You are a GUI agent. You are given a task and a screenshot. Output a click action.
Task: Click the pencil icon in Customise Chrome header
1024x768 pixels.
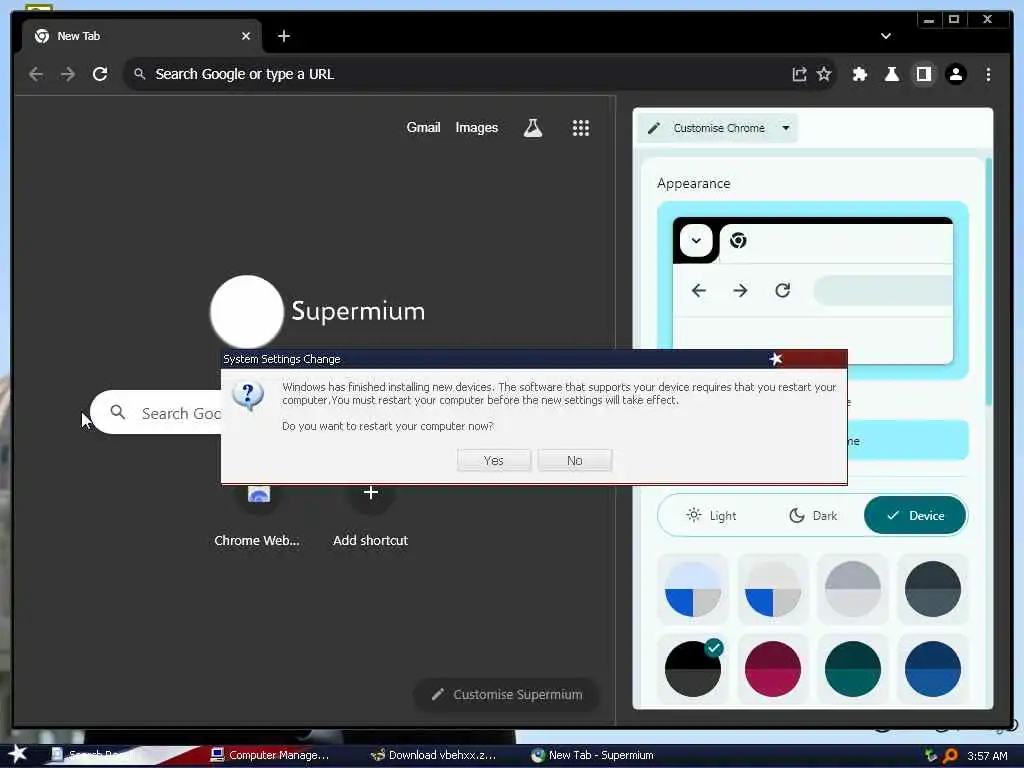[654, 128]
